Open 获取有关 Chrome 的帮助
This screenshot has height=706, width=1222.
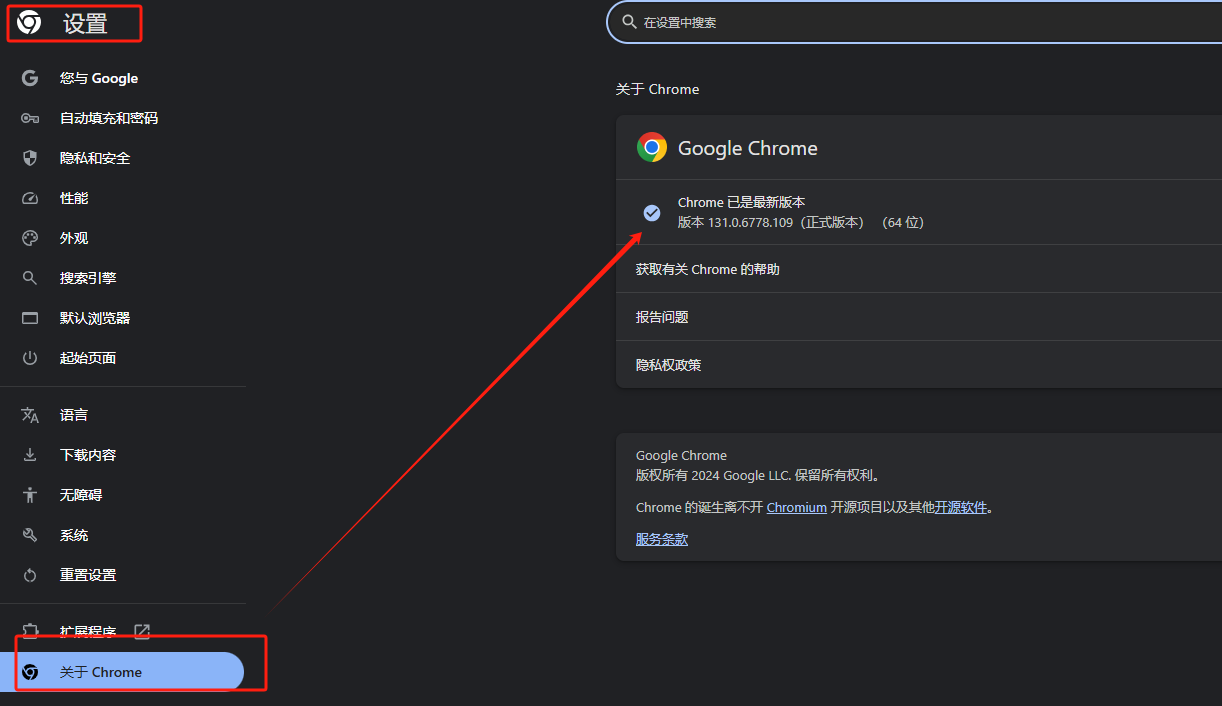click(919, 269)
